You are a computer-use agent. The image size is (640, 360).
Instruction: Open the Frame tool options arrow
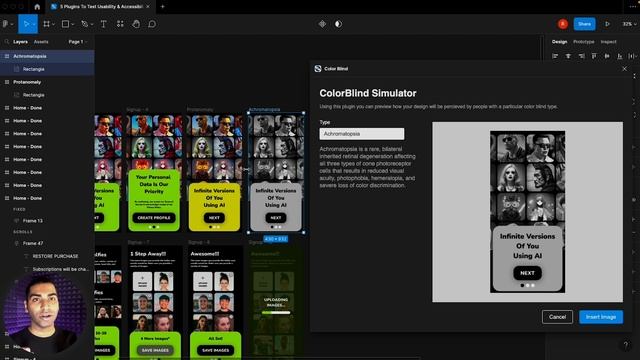pos(53,24)
